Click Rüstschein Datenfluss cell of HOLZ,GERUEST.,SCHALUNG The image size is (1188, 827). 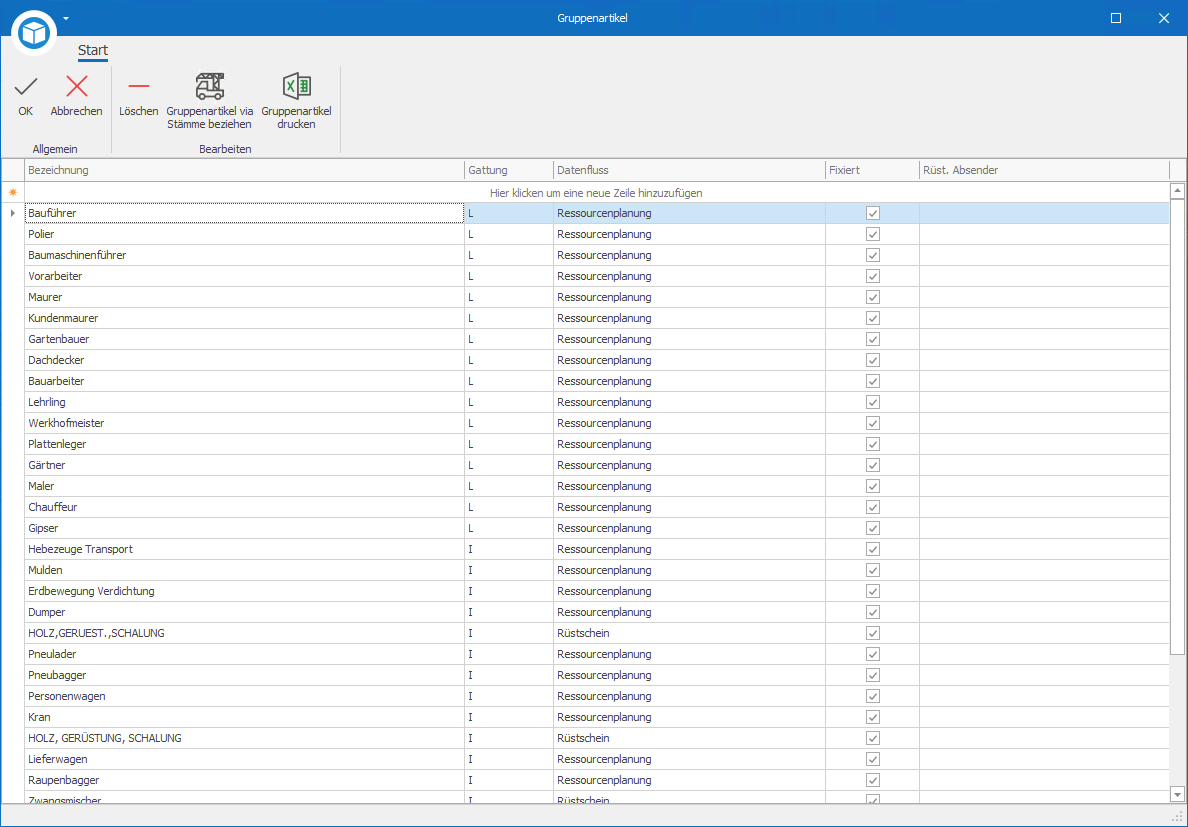pos(689,633)
